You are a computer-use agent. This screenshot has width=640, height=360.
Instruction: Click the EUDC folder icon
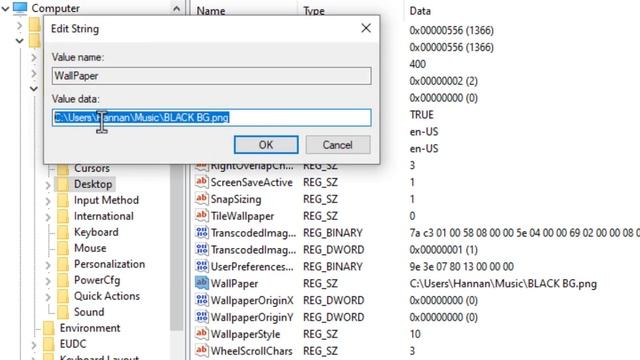pos(49,344)
